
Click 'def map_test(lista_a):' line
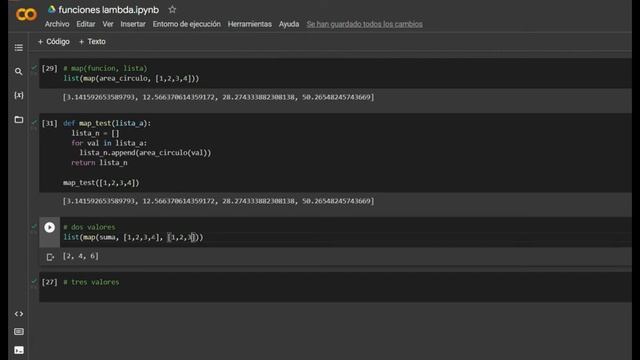(107, 123)
